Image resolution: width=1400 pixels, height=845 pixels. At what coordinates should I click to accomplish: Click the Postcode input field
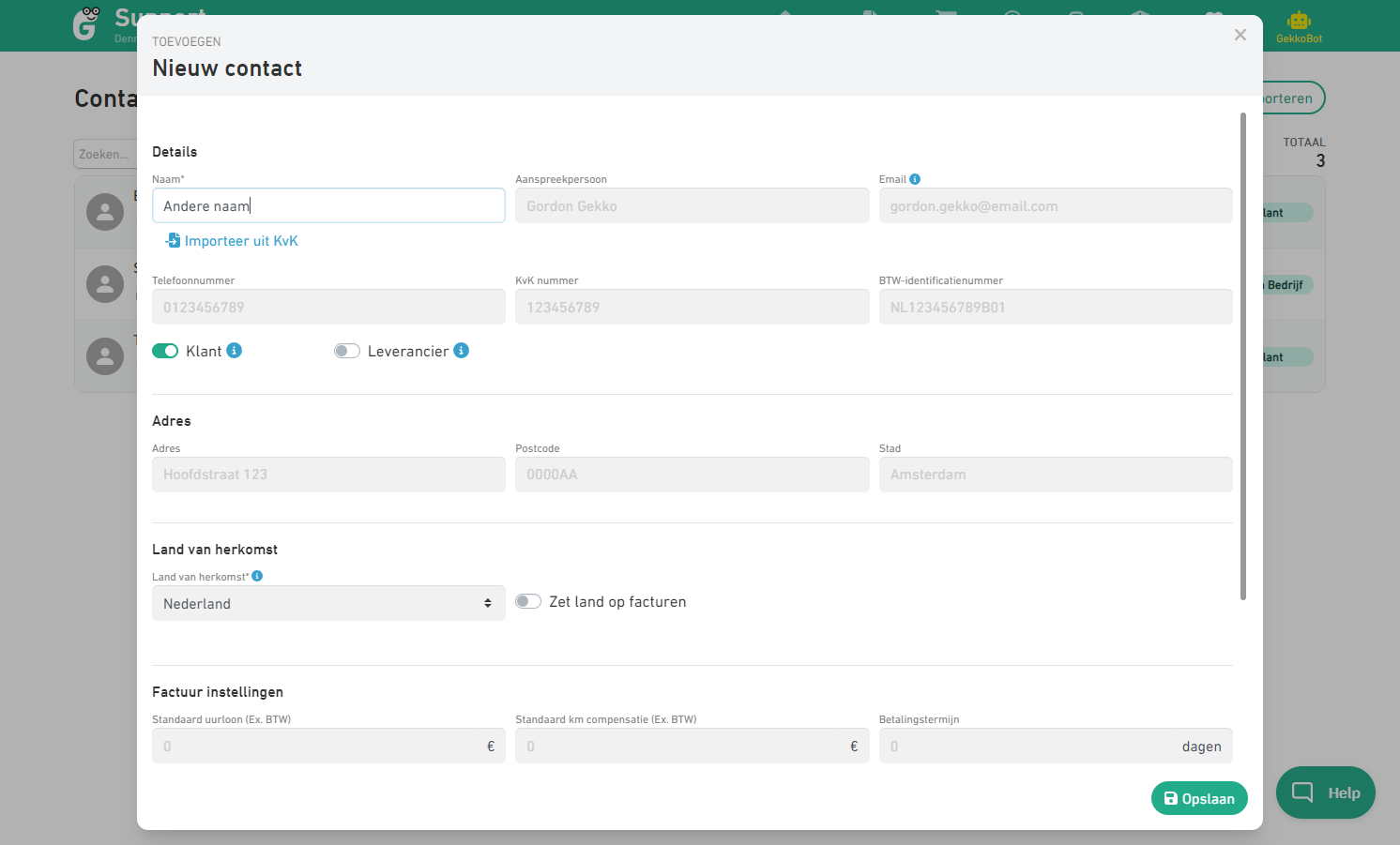(692, 475)
